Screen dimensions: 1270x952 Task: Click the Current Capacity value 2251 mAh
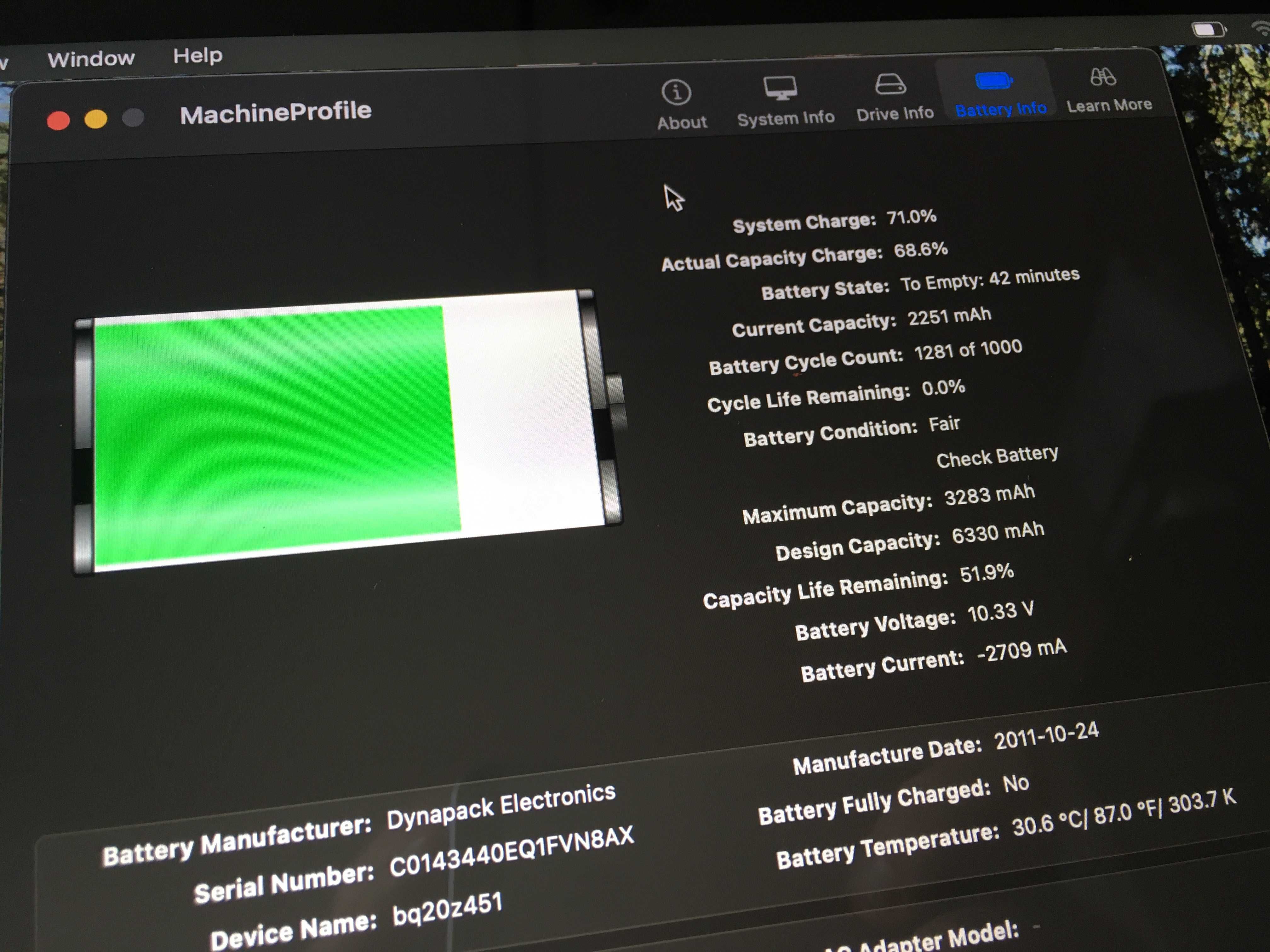[x=949, y=316]
